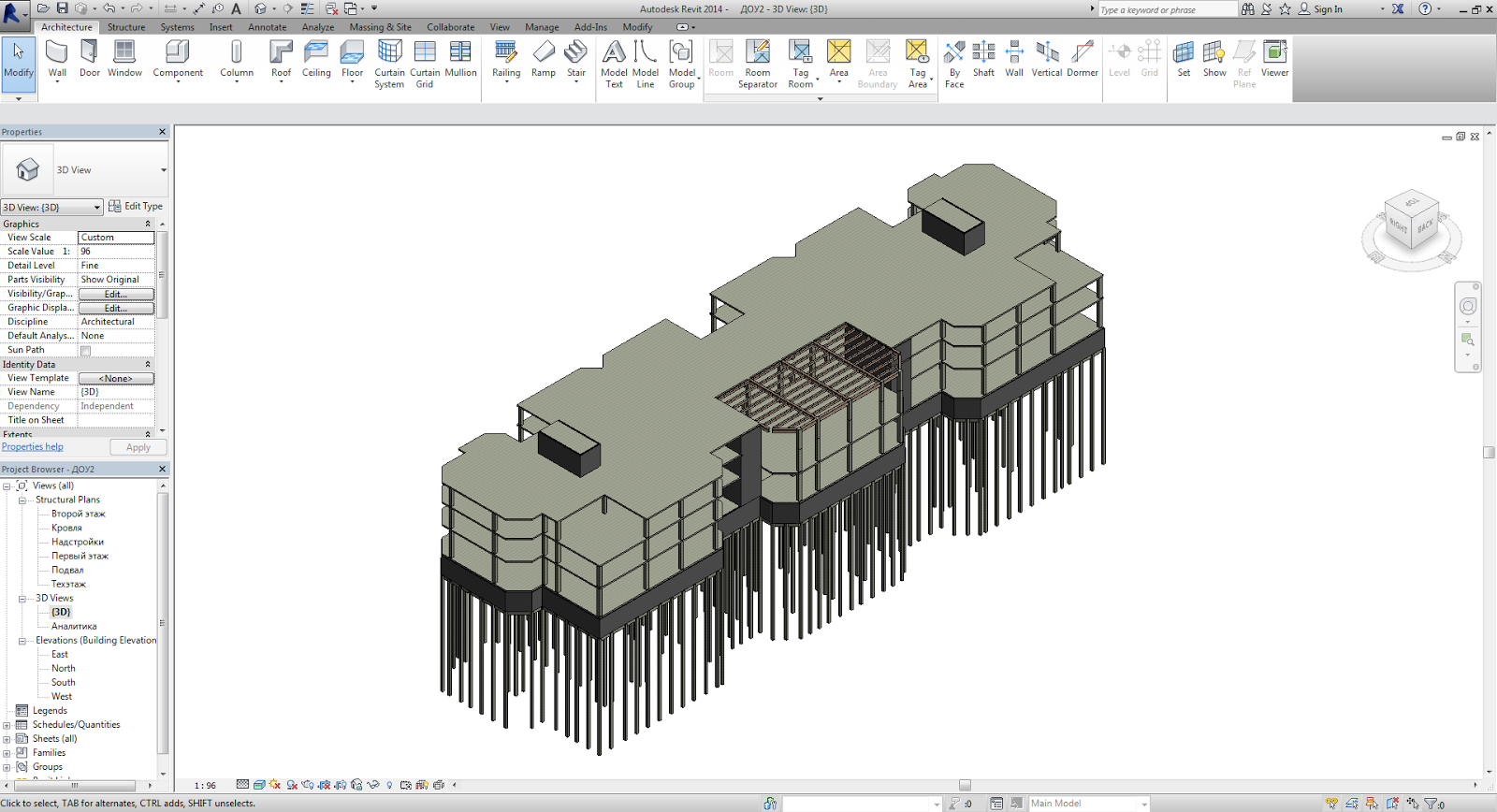The image size is (1497, 812).
Task: Go to the Annotate tab
Action: point(268,27)
